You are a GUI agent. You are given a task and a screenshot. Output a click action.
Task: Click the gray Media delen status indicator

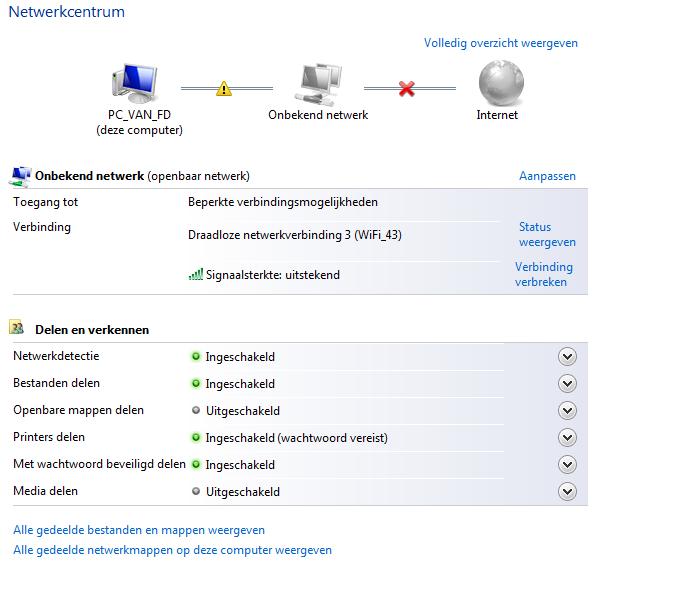click(196, 491)
